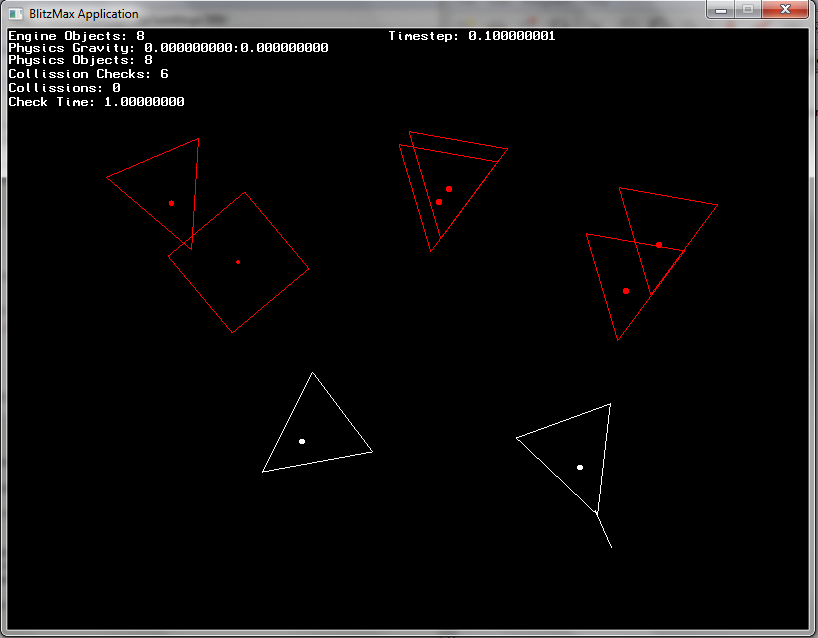
Task: Click the "Engine Objects: 8" readout
Action: coord(76,36)
